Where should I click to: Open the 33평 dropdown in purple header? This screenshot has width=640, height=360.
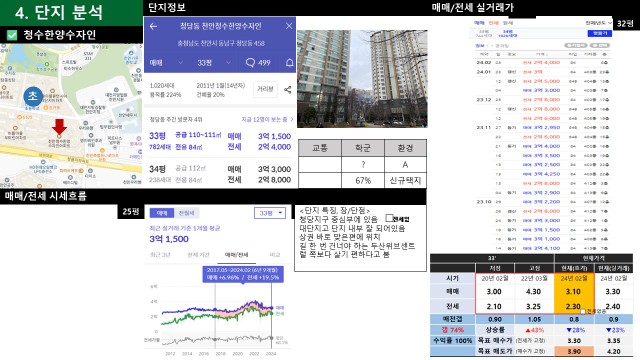[x=214, y=62]
